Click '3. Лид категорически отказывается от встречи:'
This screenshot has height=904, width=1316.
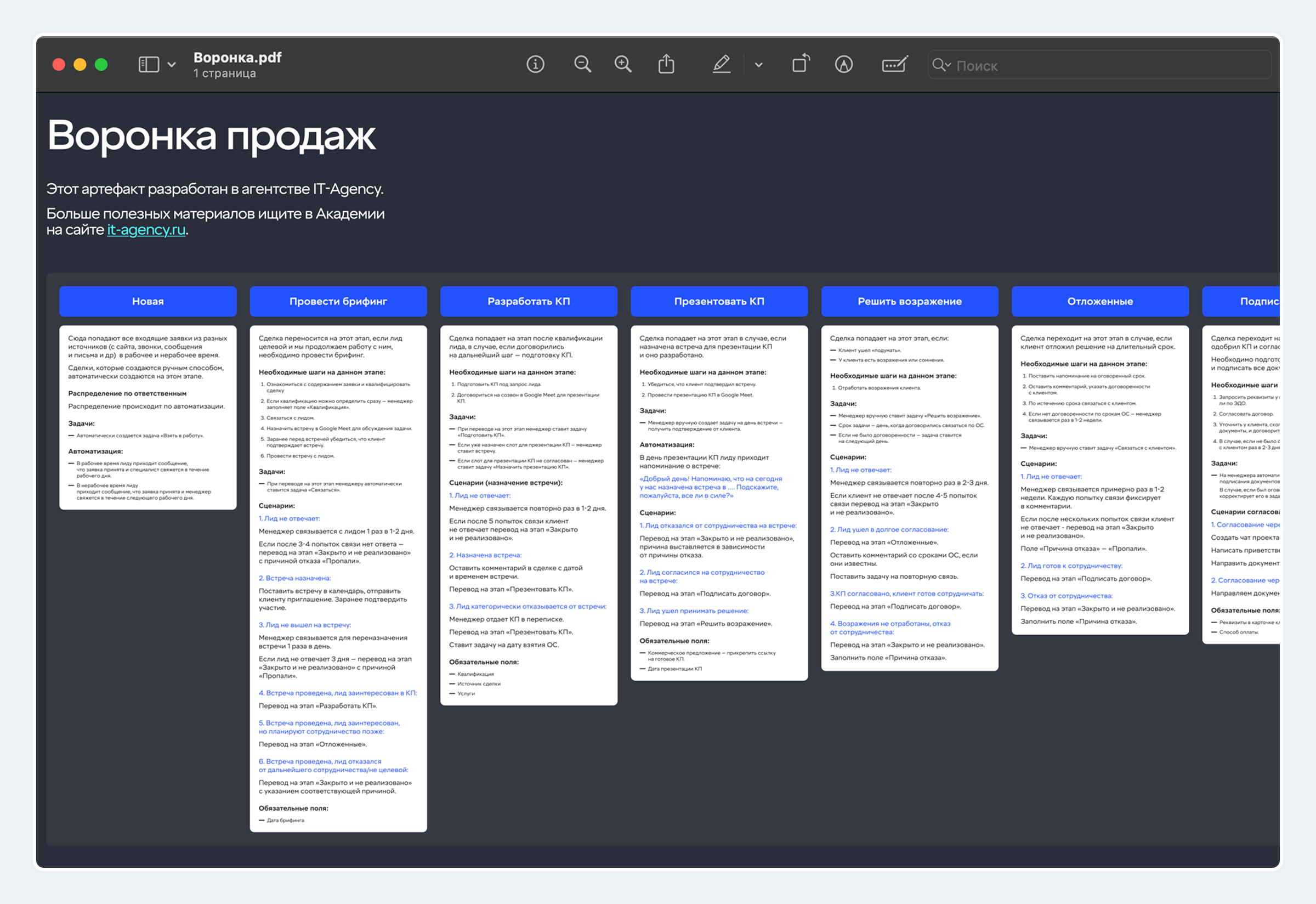(527, 606)
